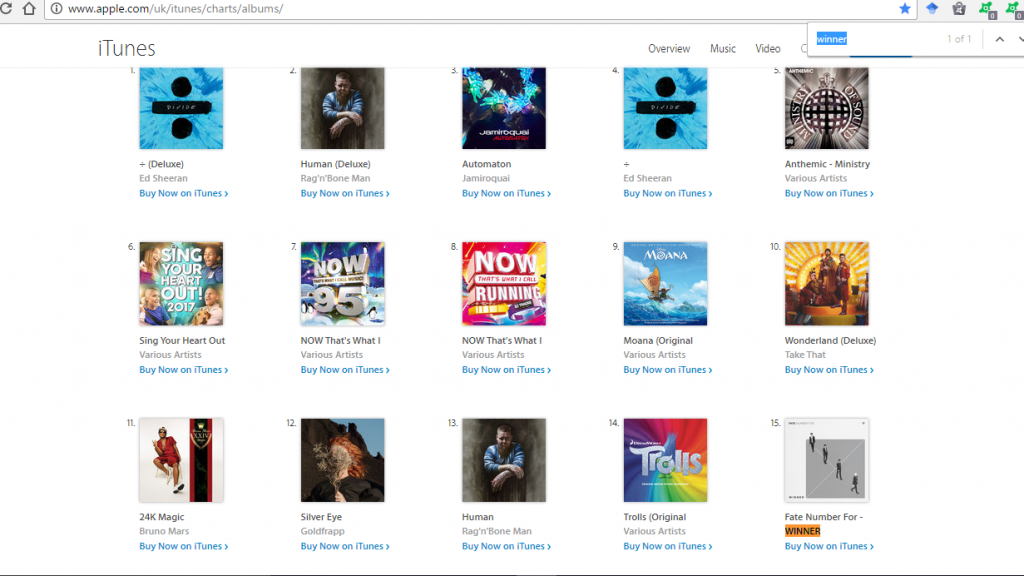Open the Silver Eye album cover
The height and width of the screenshot is (576, 1024).
pos(342,460)
